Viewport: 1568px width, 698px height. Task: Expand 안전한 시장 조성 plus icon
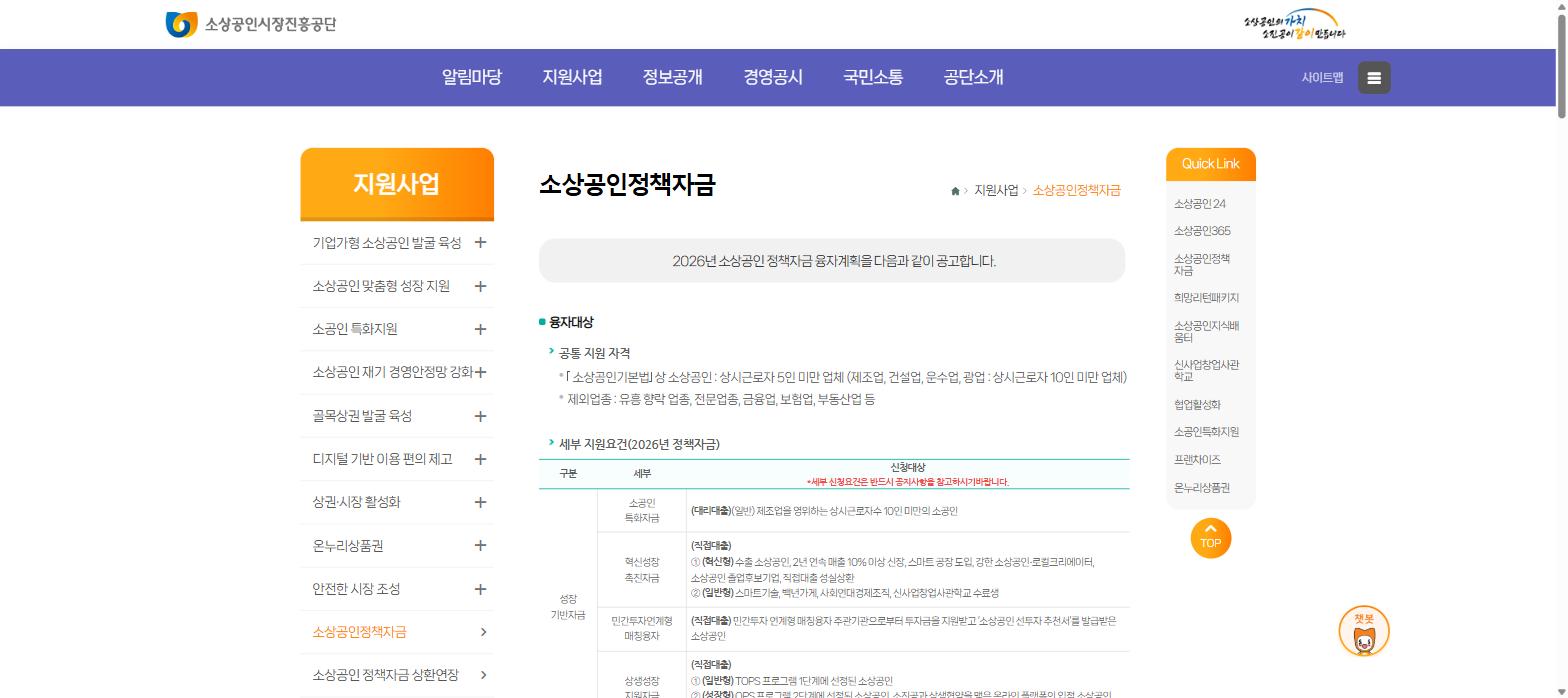point(480,589)
